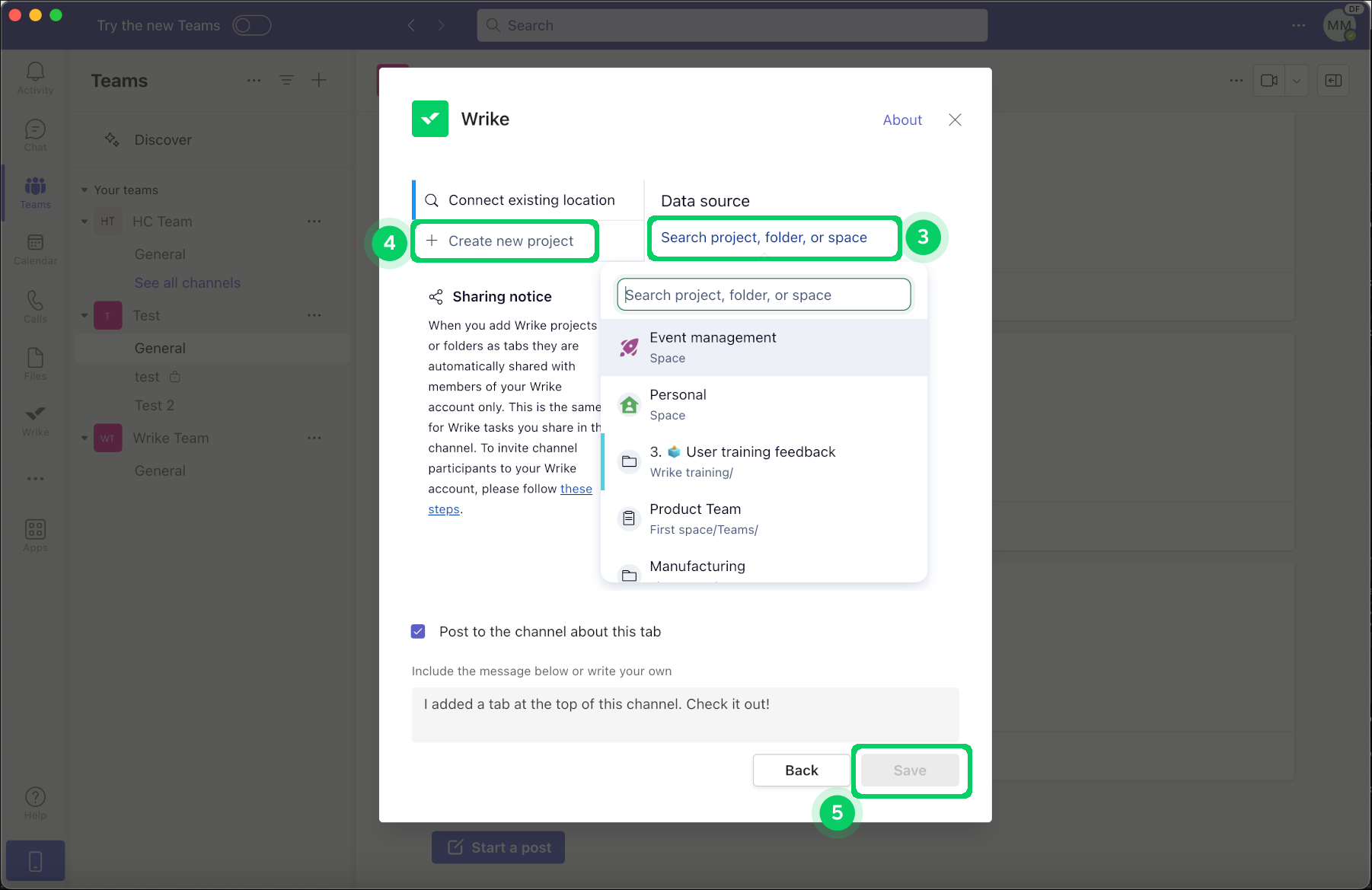Open the About link in Wrike dialog
The width and height of the screenshot is (1372, 890).
coord(902,120)
